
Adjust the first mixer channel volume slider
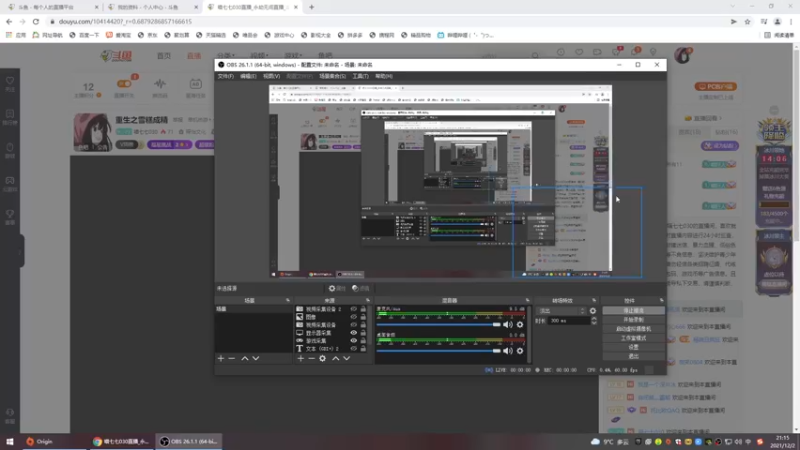439,324
